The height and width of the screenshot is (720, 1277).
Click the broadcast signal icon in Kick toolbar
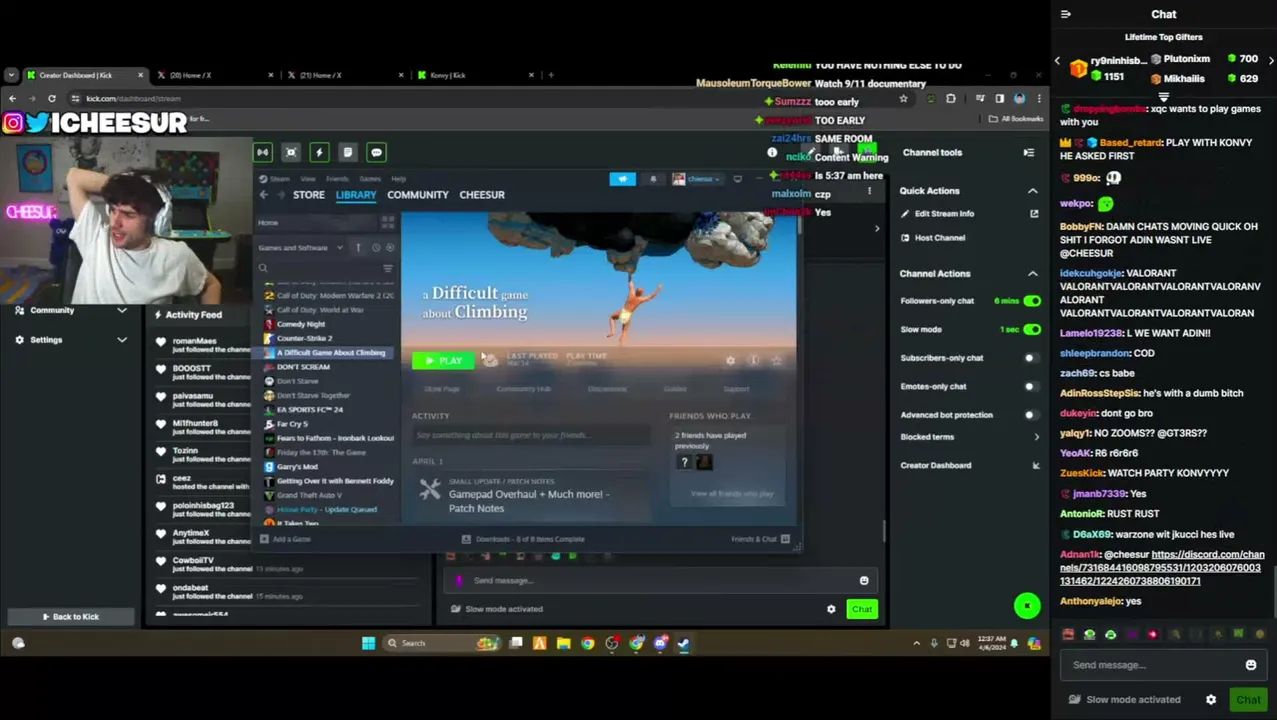(263, 152)
